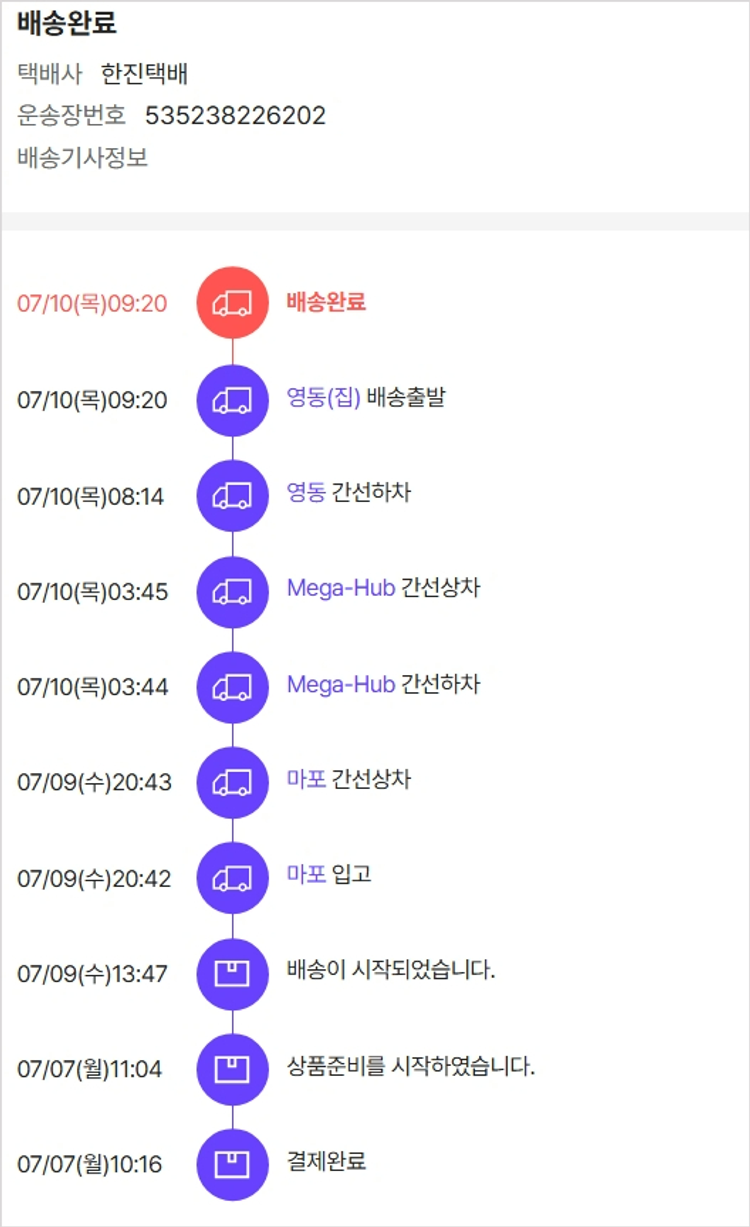The width and height of the screenshot is (750, 1227).
Task: Open 마포 link in 간선상차 row
Action: (306, 780)
